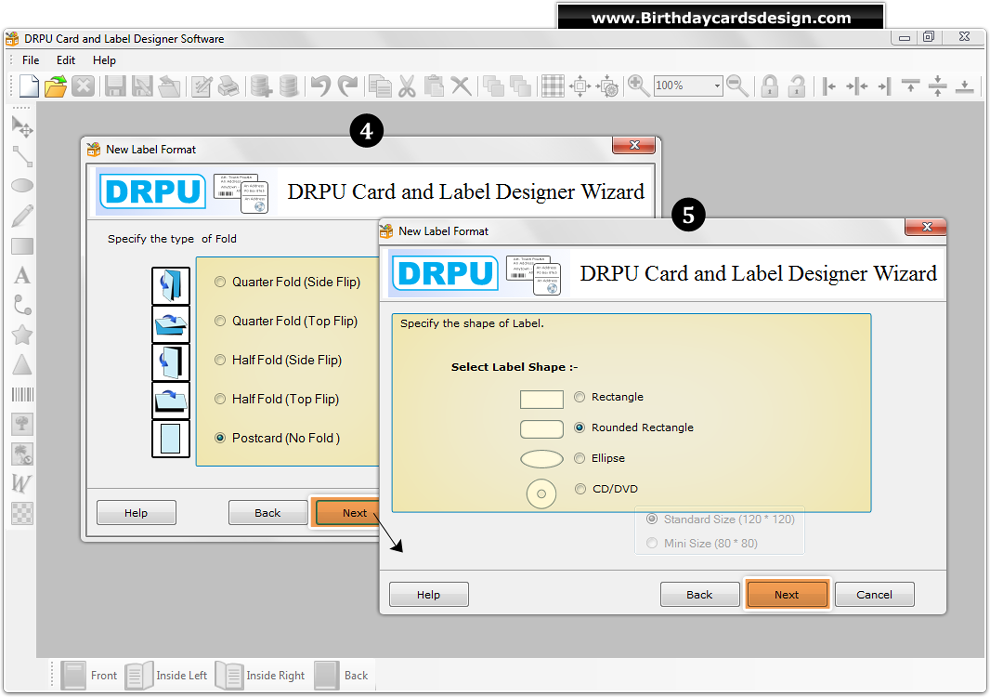Click Back in the shape wizard dialog

[x=700, y=595]
